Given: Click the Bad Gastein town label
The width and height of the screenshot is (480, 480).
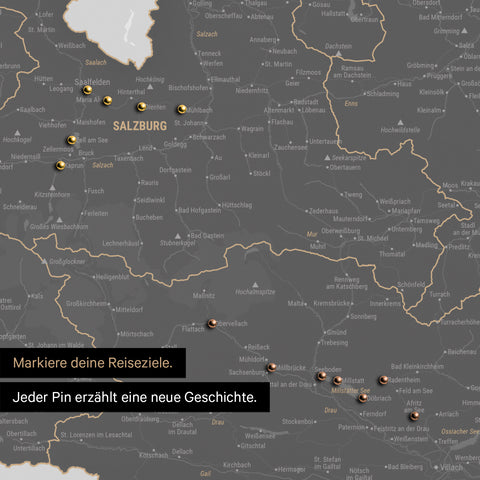Looking at the screenshot, I should click(207, 236).
